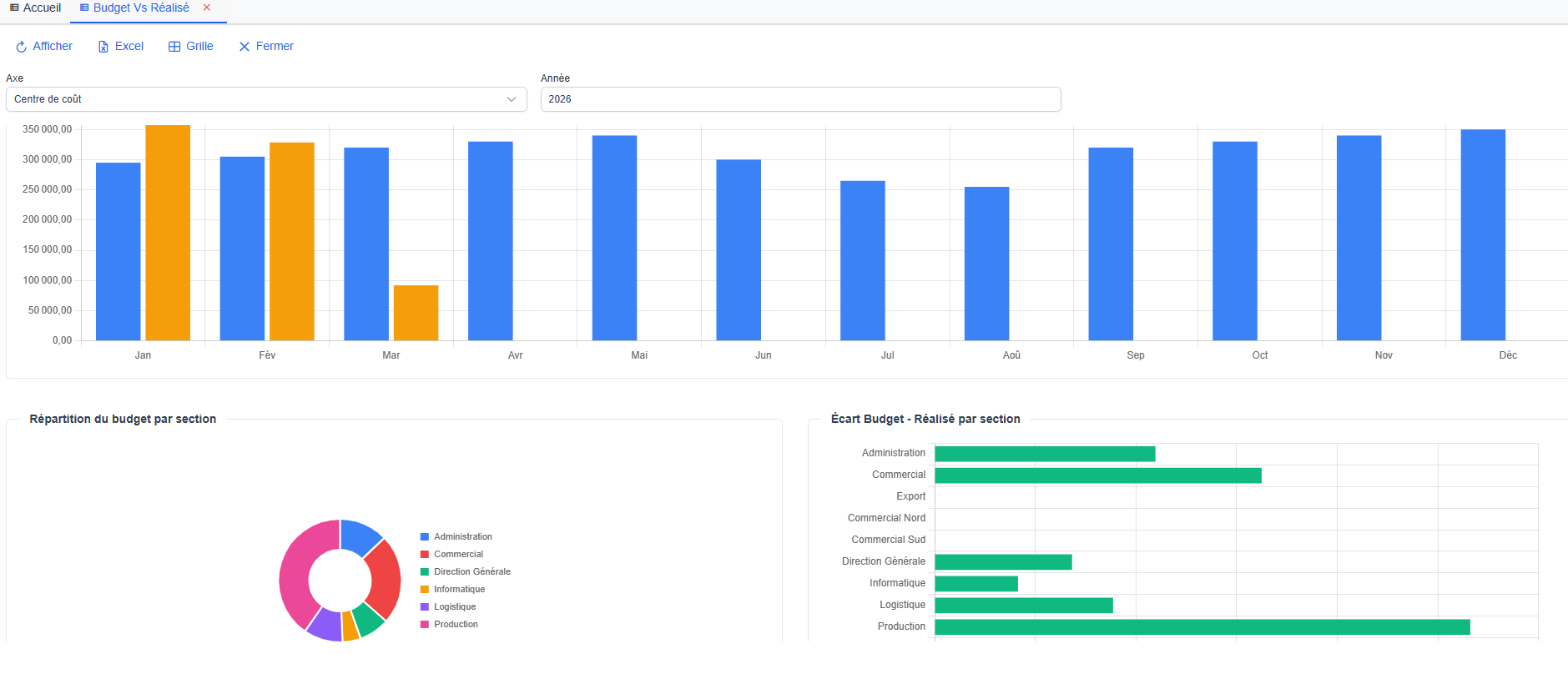Click the Excel export icon

pyautogui.click(x=103, y=47)
